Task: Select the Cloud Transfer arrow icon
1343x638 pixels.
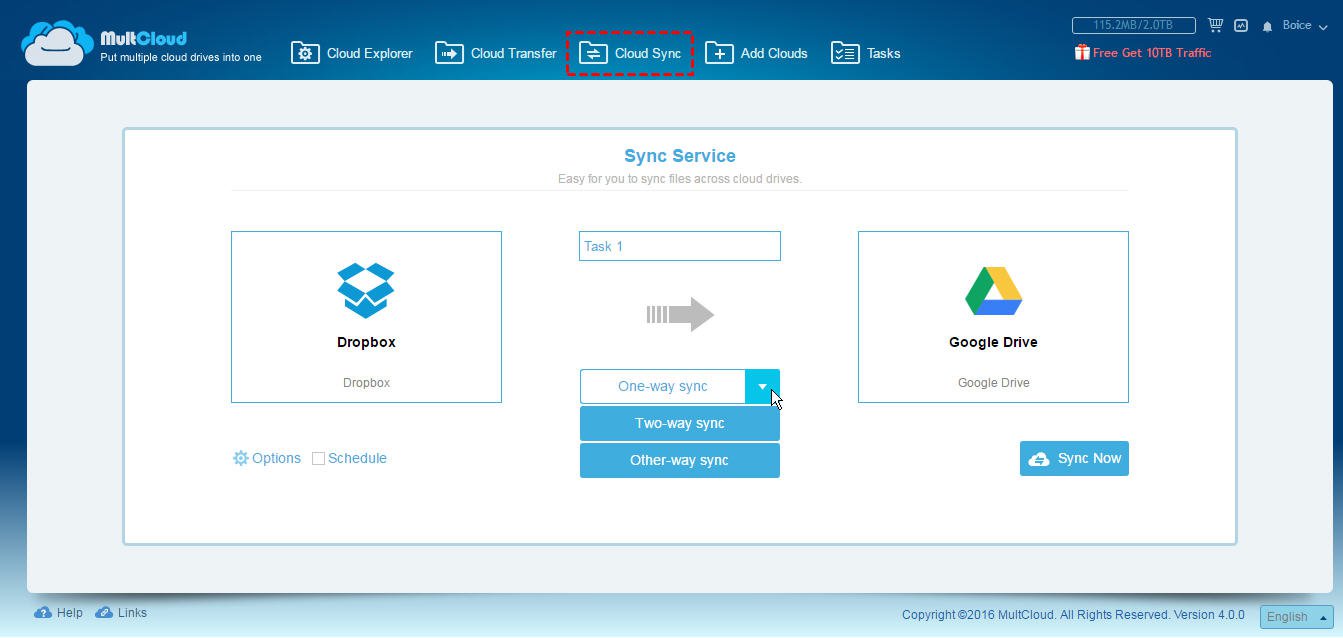Action: coord(449,53)
